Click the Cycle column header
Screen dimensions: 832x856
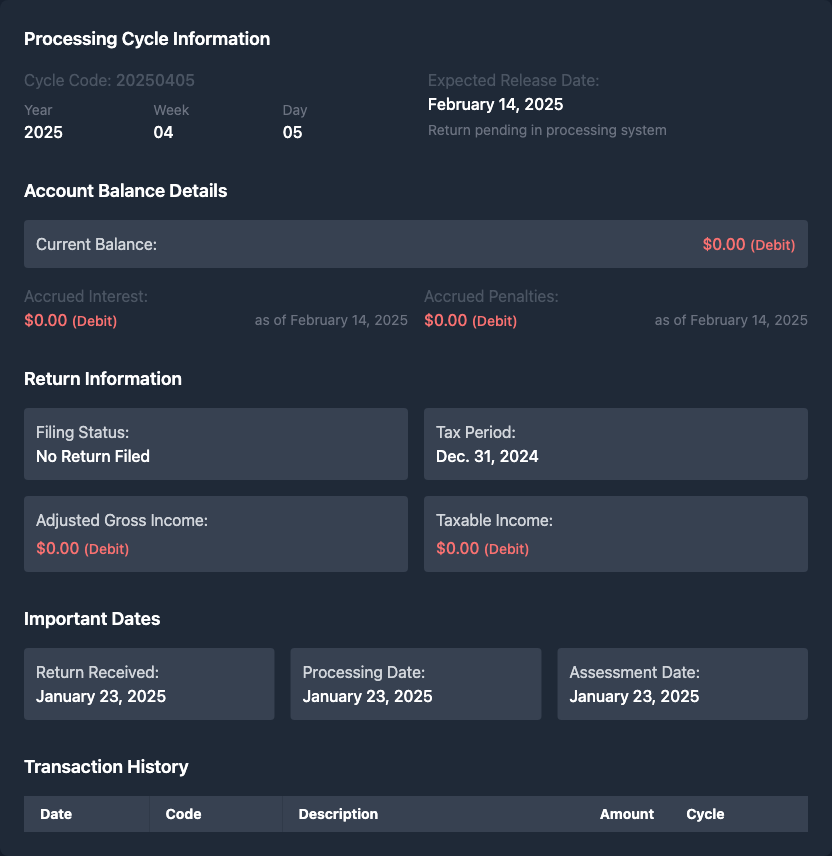(x=705, y=814)
